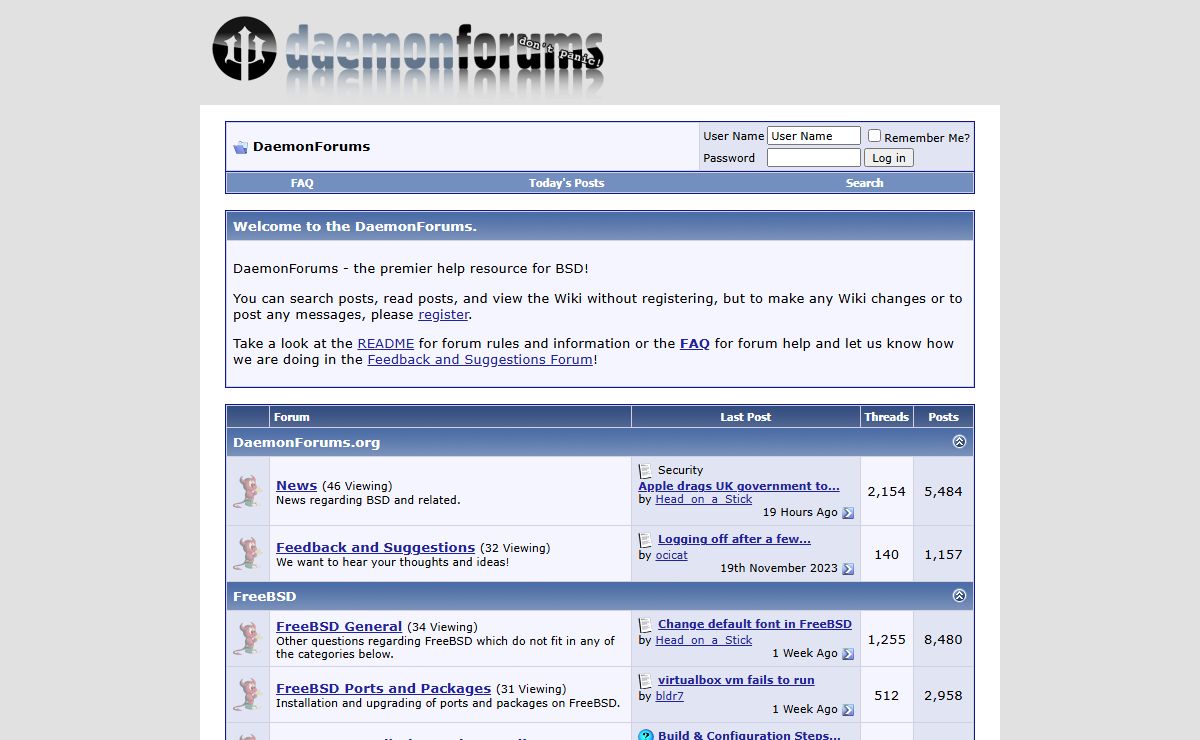Open Build & Configuration Steps thread
Image resolution: width=1200 pixels, height=740 pixels.
[749, 735]
